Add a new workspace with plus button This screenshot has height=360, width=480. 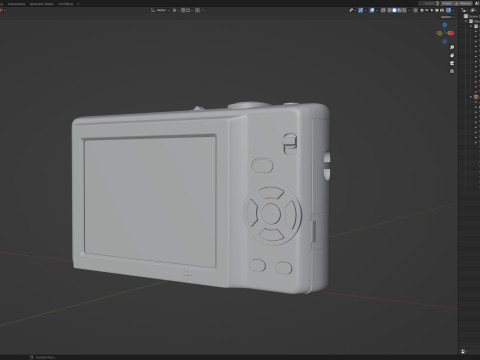(x=78, y=4)
